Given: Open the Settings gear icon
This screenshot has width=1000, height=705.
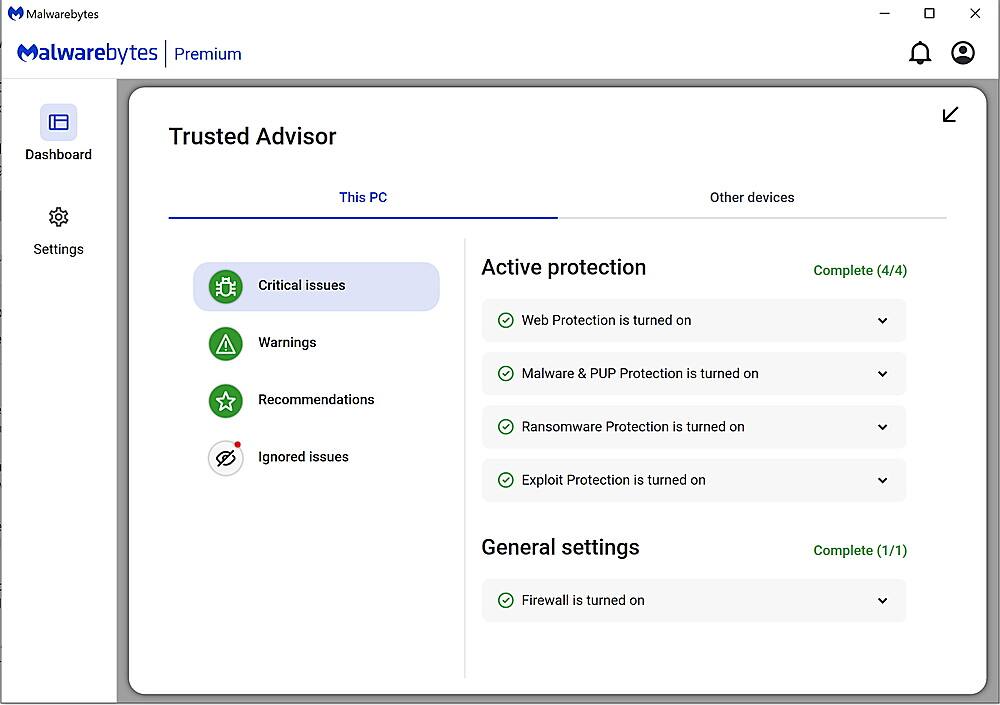Looking at the screenshot, I should tap(58, 217).
